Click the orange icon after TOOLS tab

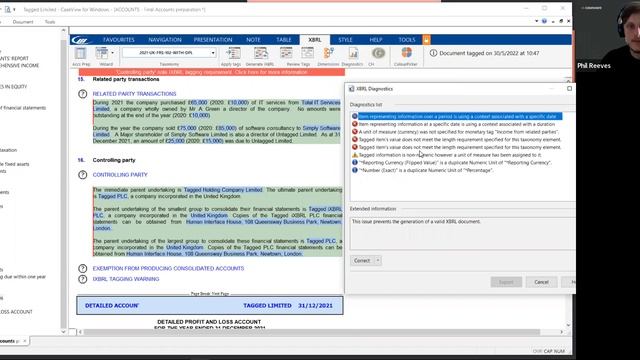coord(426,40)
